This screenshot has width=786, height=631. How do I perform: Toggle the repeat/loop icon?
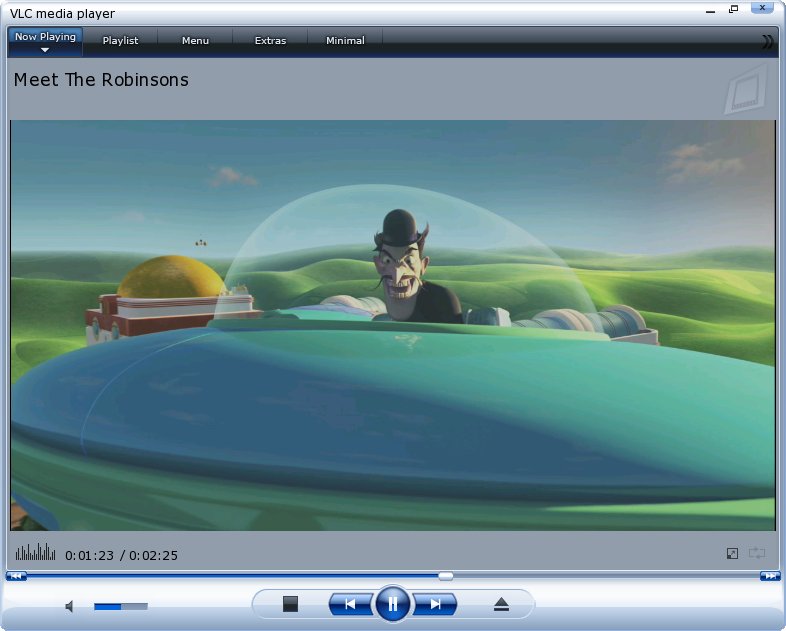(x=757, y=553)
